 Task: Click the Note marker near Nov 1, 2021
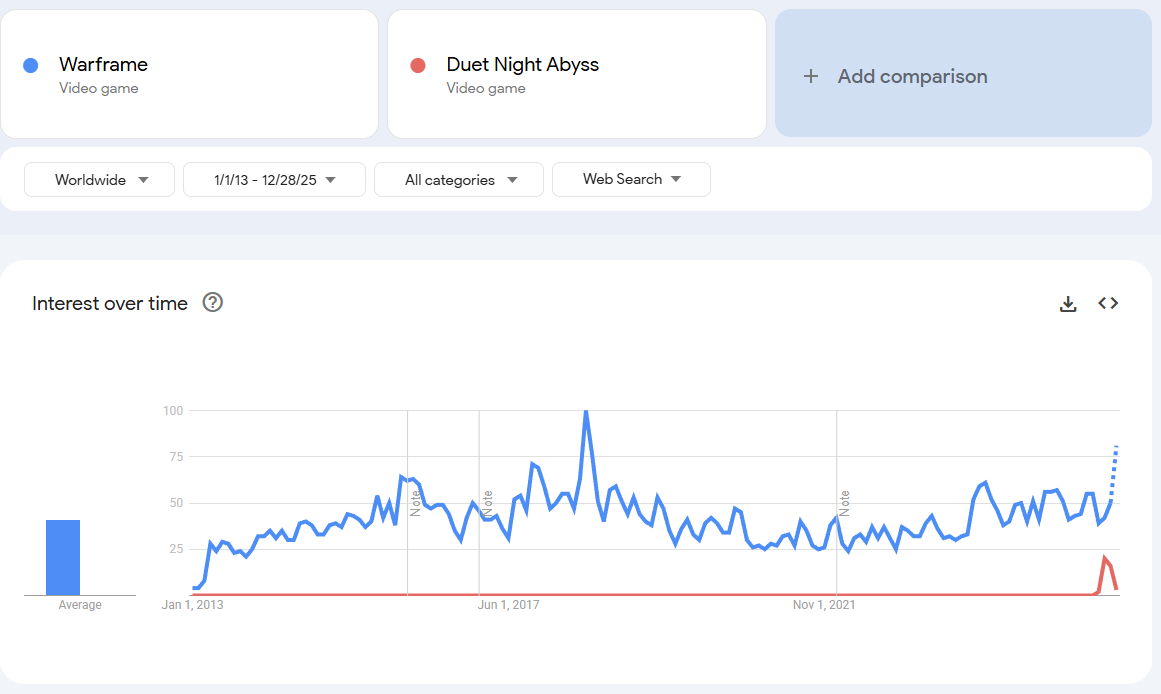pos(845,504)
